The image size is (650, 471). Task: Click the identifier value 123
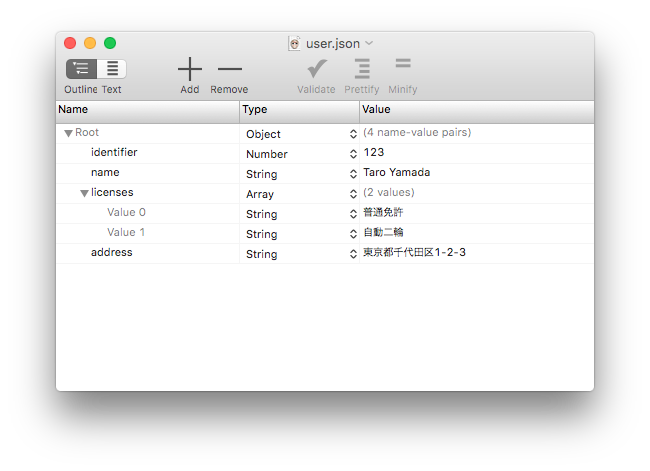coord(374,153)
